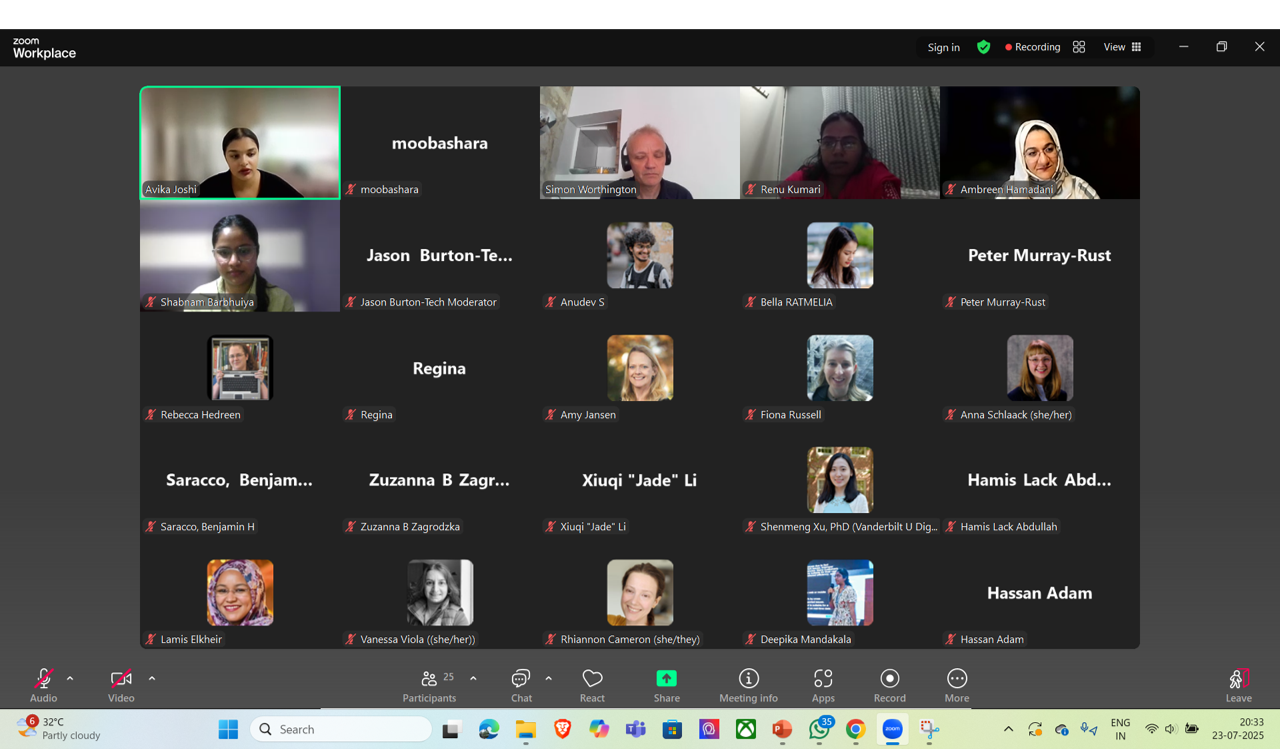Open the Participants panel

pos(430,685)
